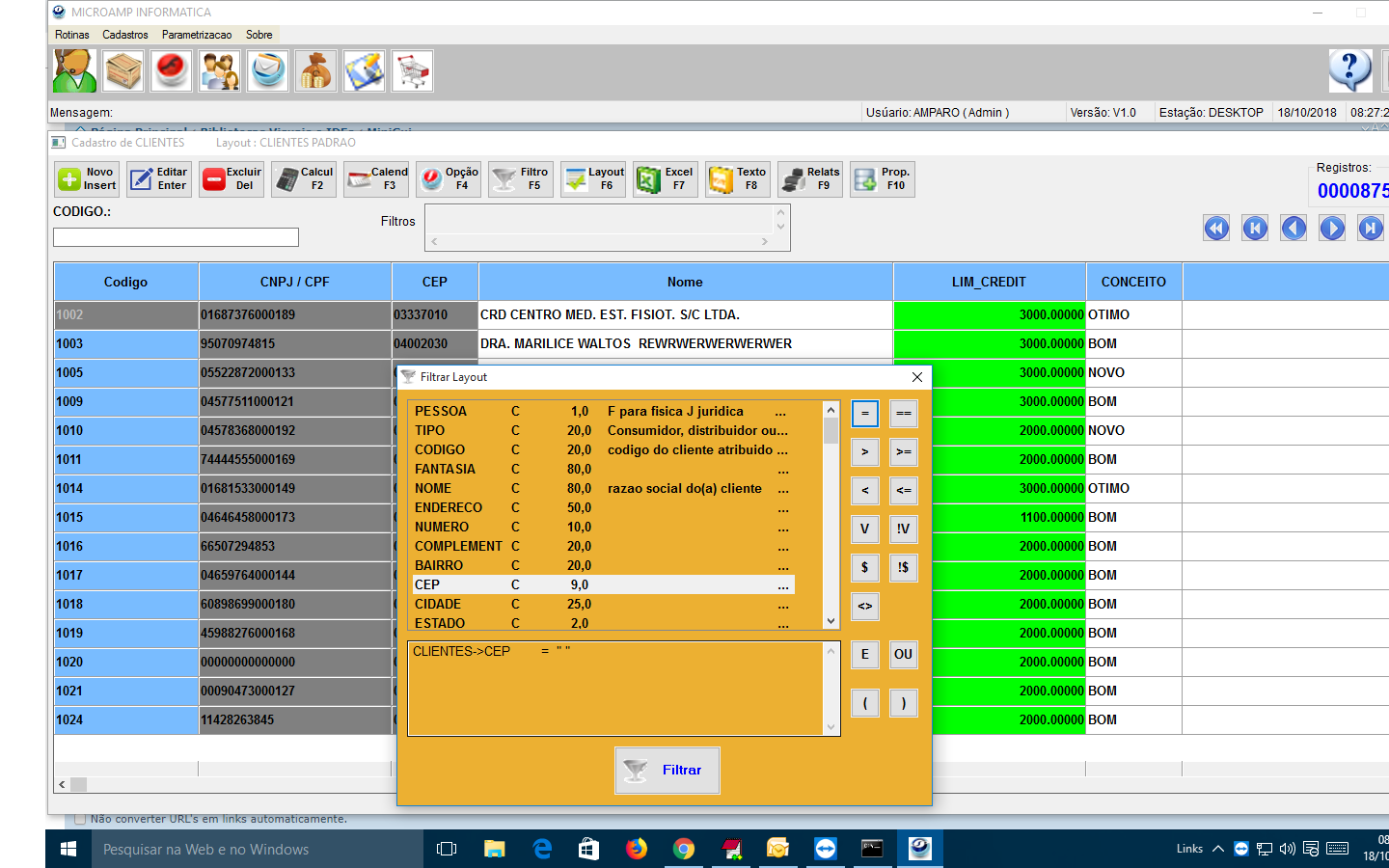
Task: Expand ellipsis on the CEP field row
Action: (783, 585)
